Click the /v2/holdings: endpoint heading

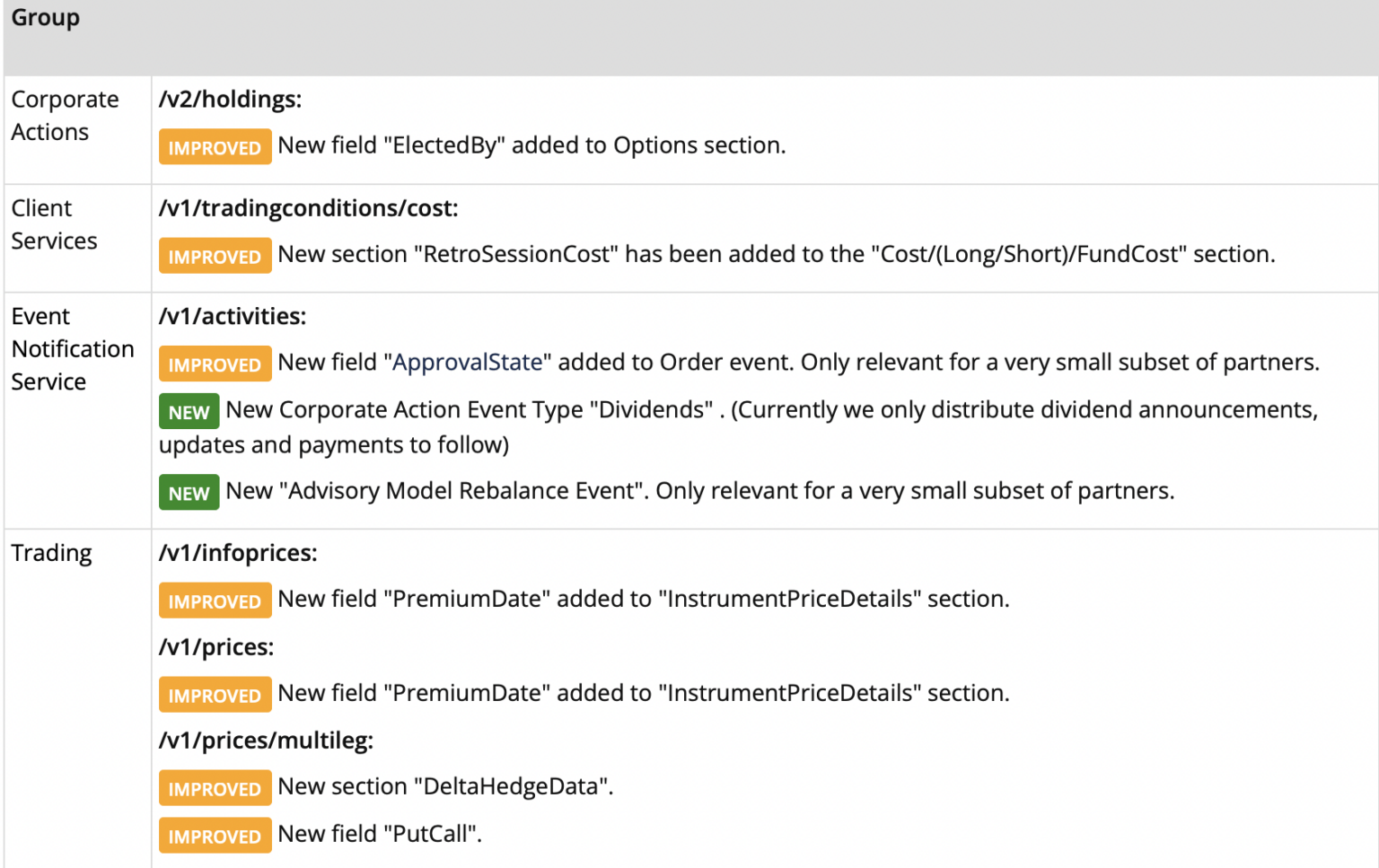coord(230,100)
